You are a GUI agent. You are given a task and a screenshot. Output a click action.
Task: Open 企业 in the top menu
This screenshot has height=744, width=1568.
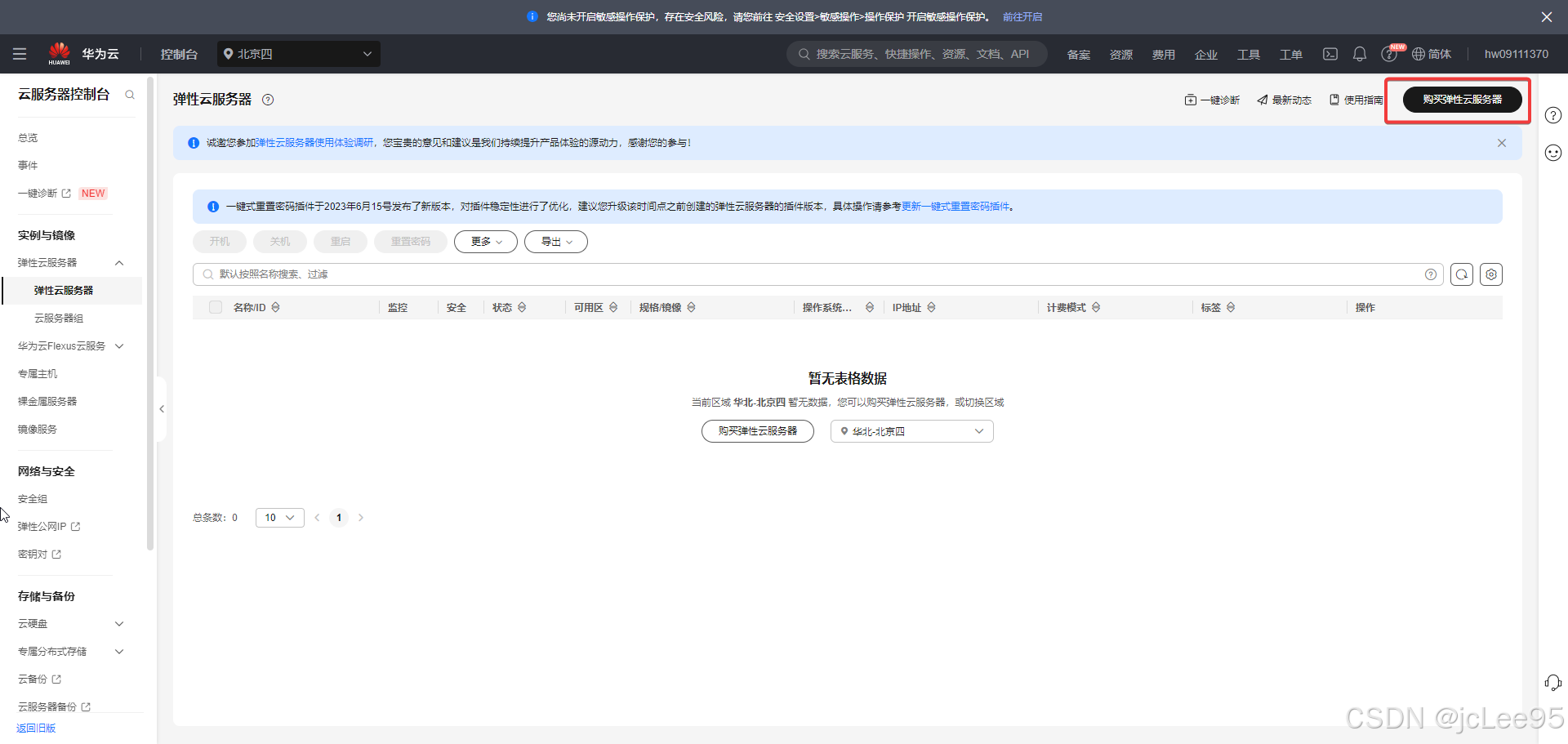click(x=1206, y=55)
